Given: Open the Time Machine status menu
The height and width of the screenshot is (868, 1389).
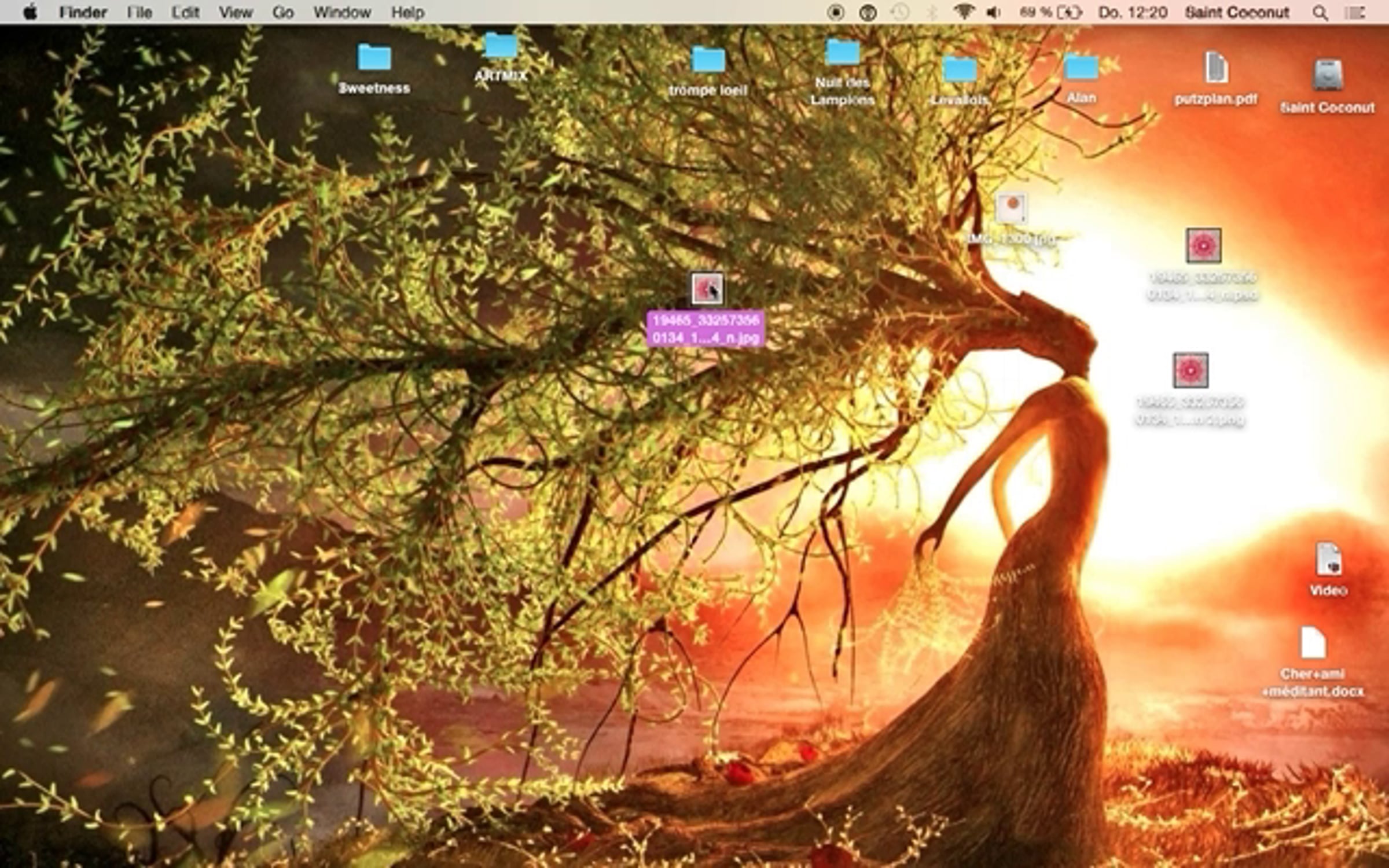Looking at the screenshot, I should tap(899, 12).
